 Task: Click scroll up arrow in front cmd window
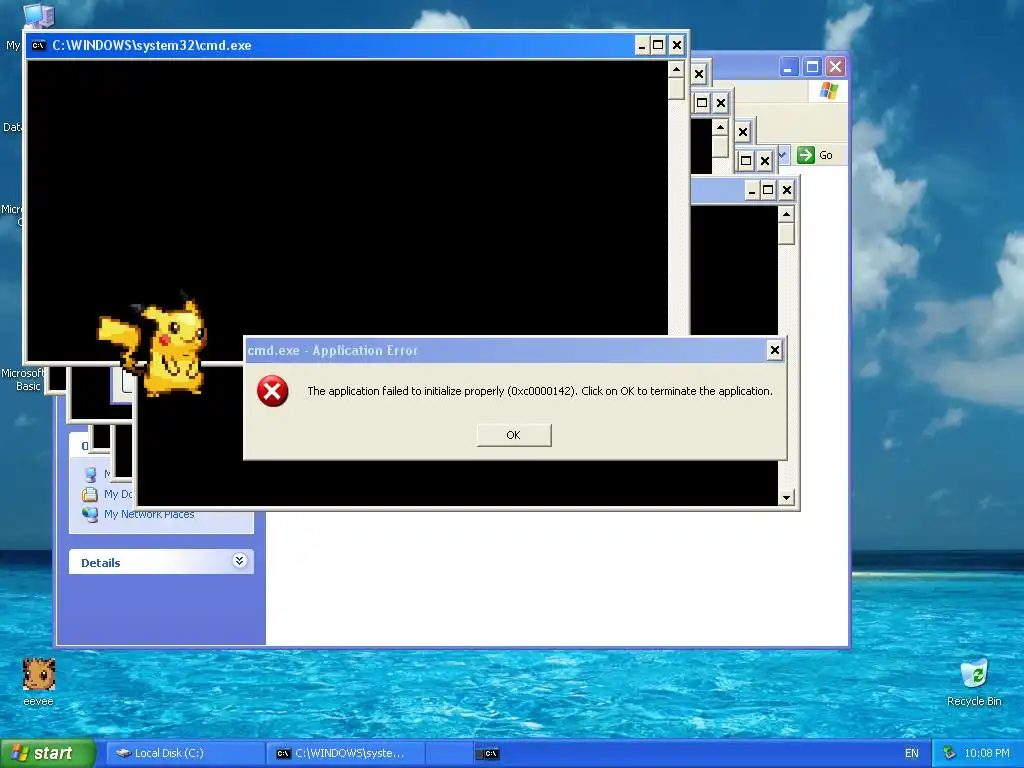[x=676, y=69]
